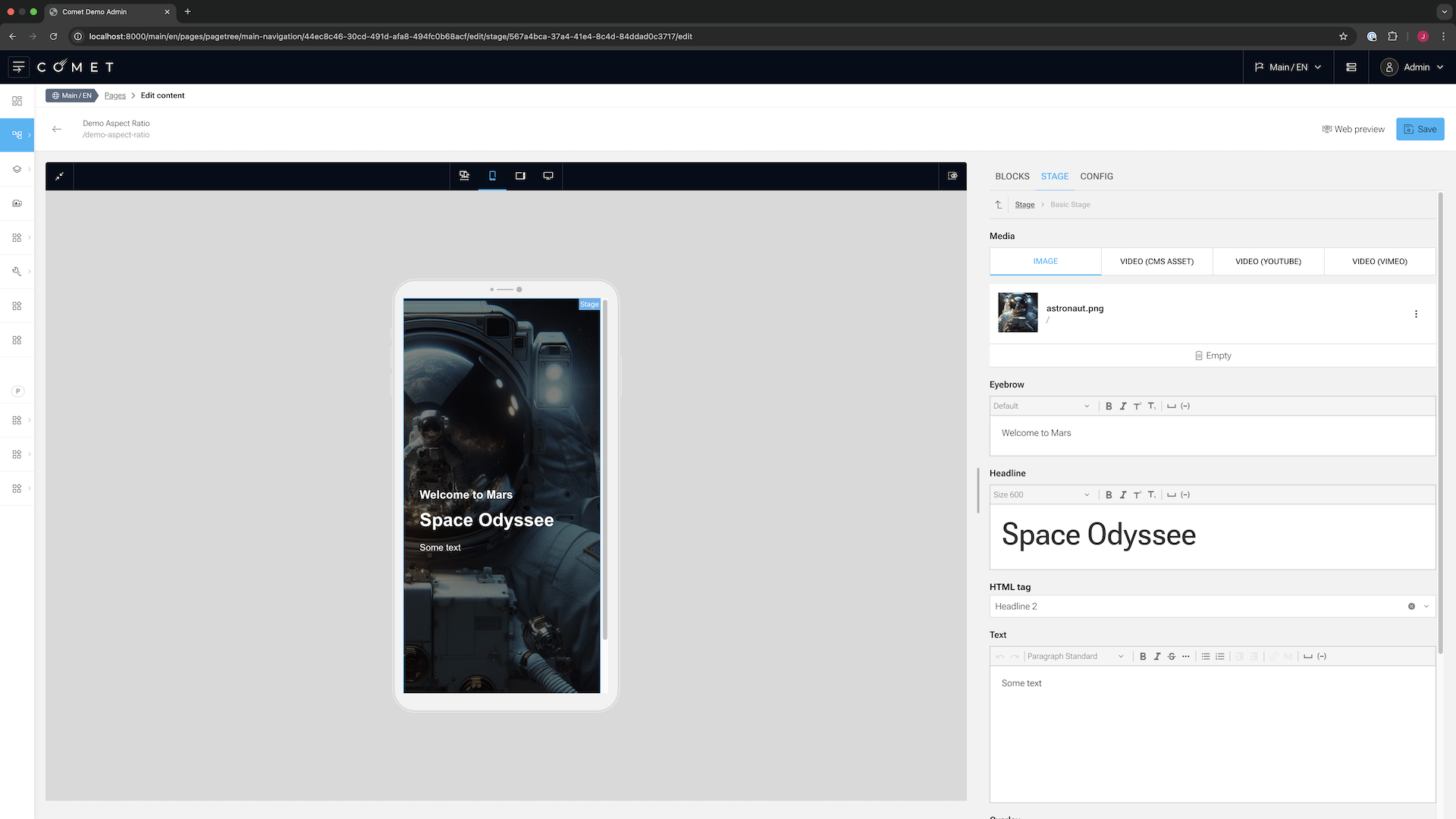The width and height of the screenshot is (1456, 819).
Task: Toggle the mobile phone preview mode
Action: point(492,176)
